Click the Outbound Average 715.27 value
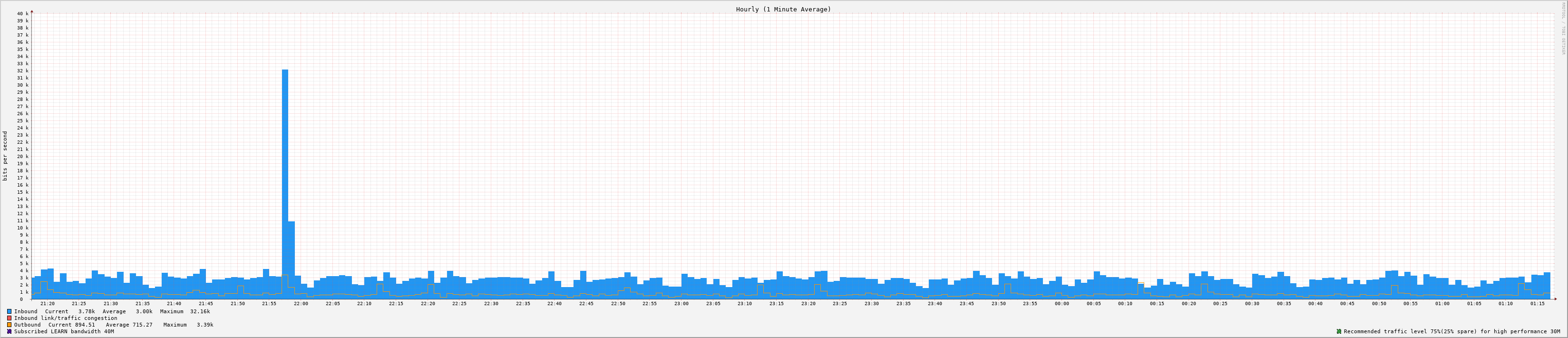 pyautogui.click(x=142, y=325)
